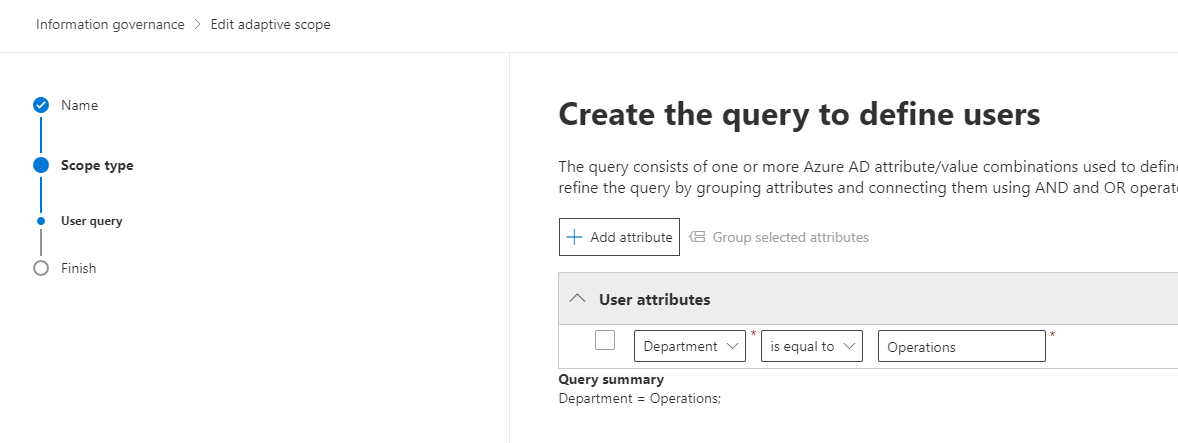Click the Add attribute button text

tap(631, 237)
